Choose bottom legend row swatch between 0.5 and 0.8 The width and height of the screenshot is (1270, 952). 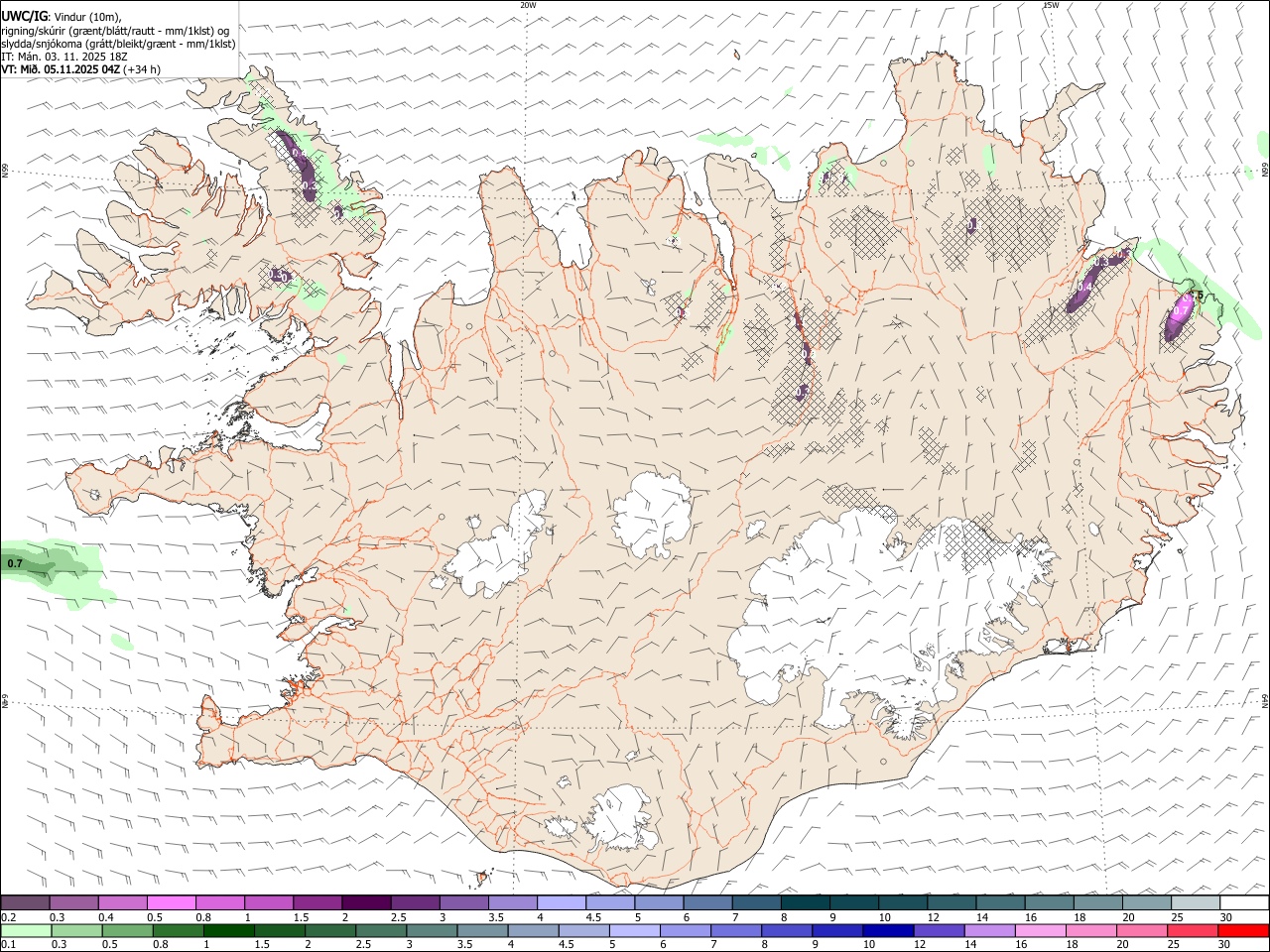(127, 930)
